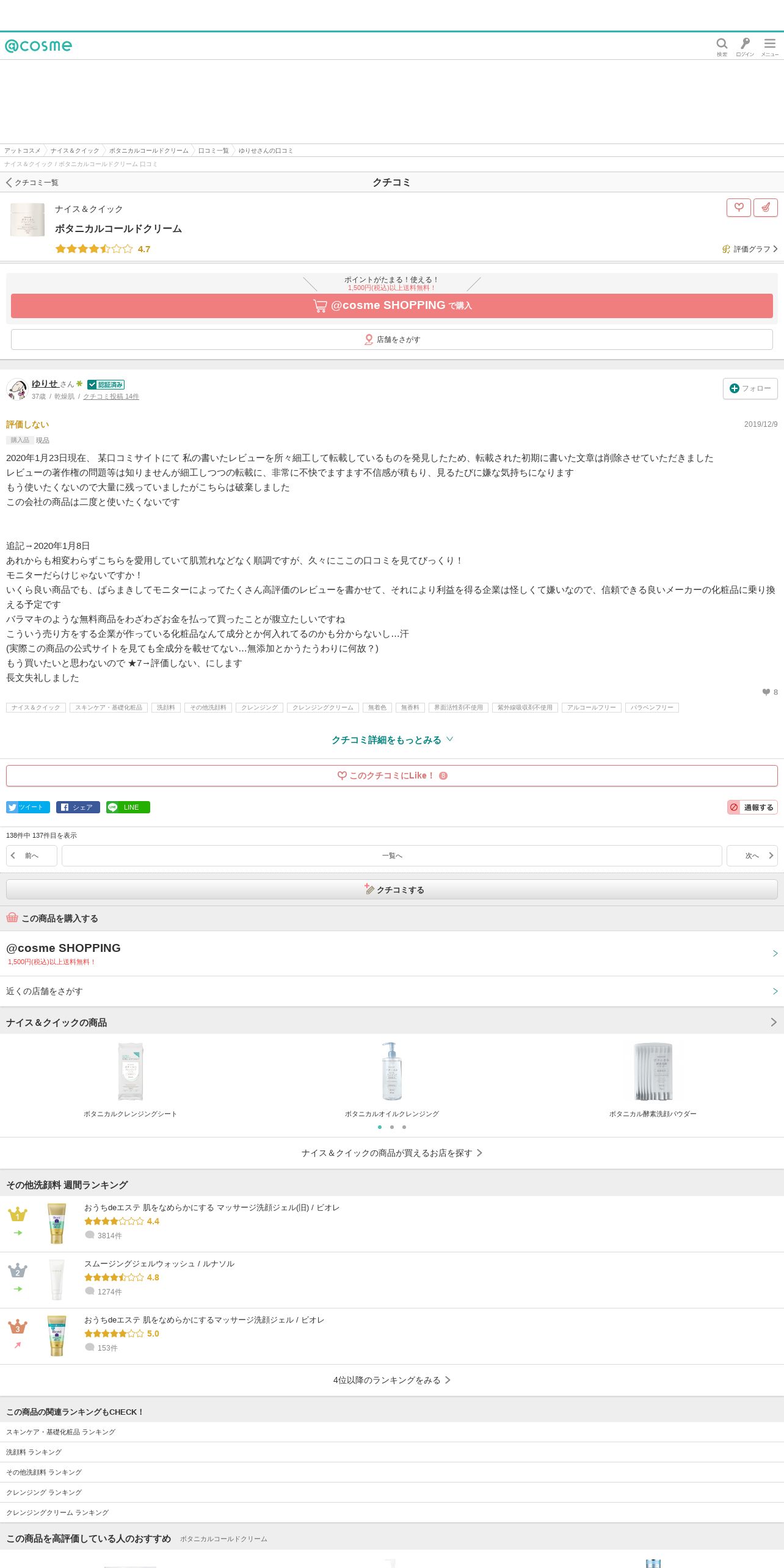784x1568 pixels.
Task: Click breadcrumb アットコスメ
Action: (x=23, y=151)
